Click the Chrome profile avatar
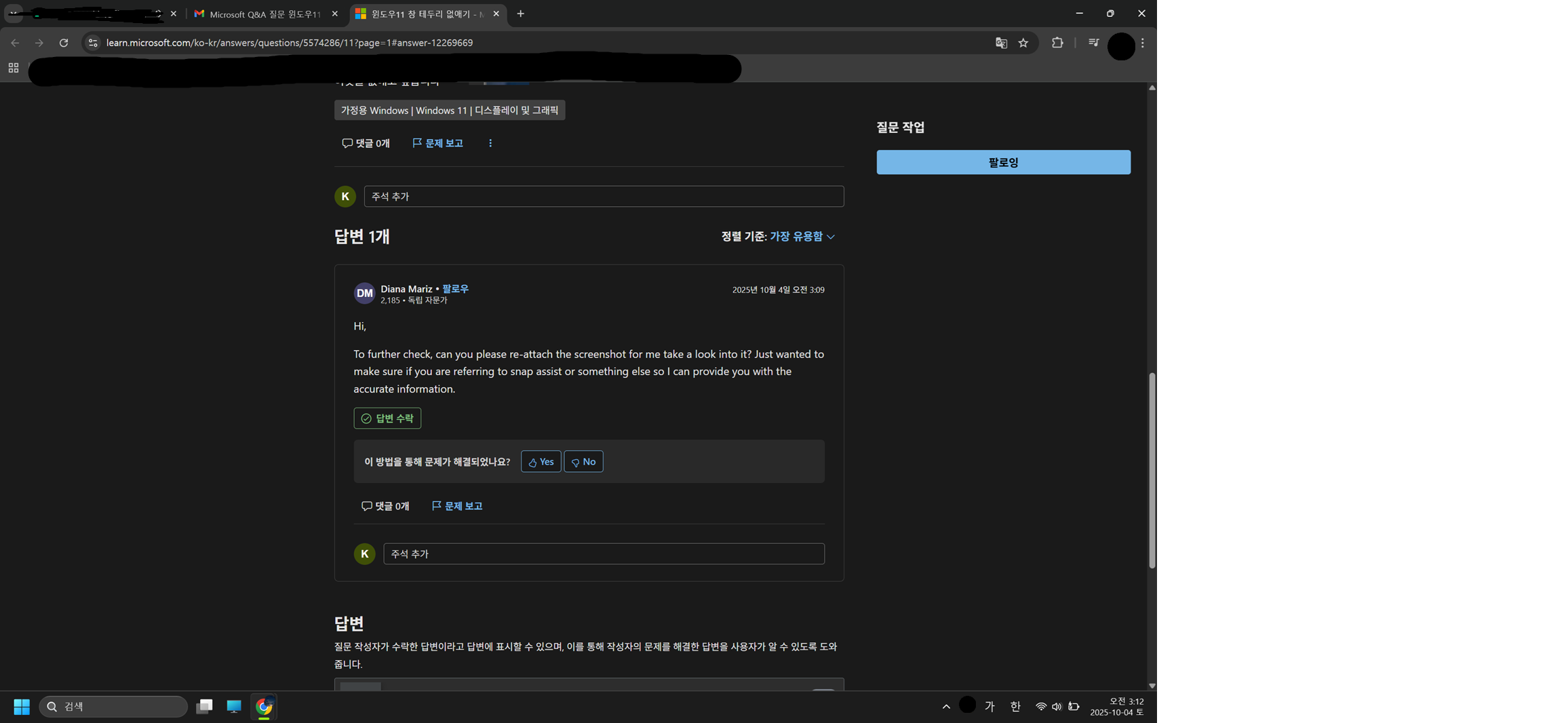Screen dimensions: 1568x723 tap(1120, 46)
